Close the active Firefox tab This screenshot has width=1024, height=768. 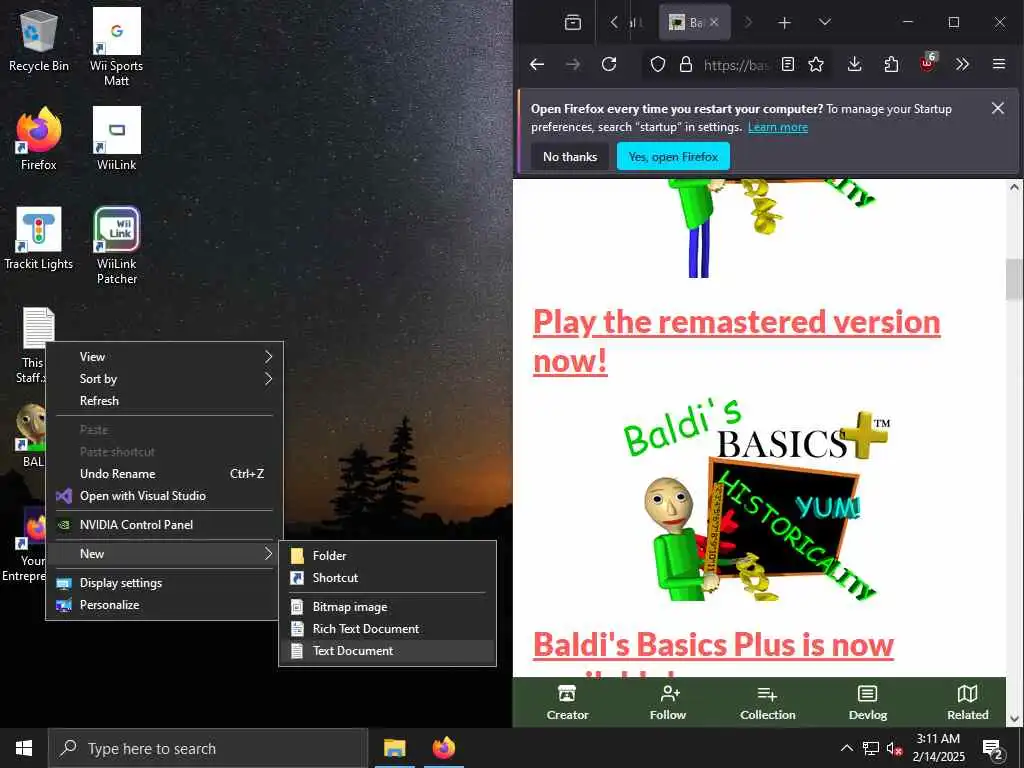pyautogui.click(x=714, y=22)
